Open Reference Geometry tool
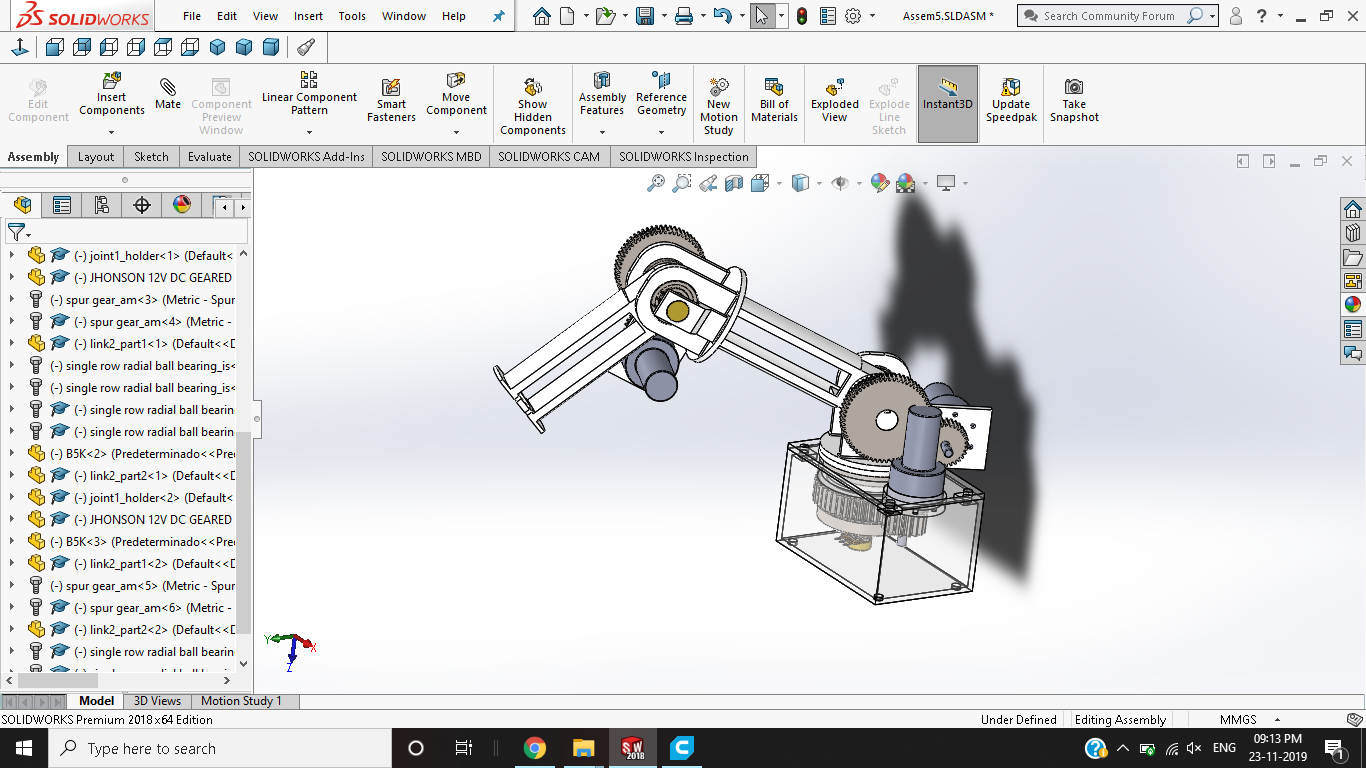Image resolution: width=1366 pixels, height=768 pixels. pyautogui.click(x=661, y=94)
